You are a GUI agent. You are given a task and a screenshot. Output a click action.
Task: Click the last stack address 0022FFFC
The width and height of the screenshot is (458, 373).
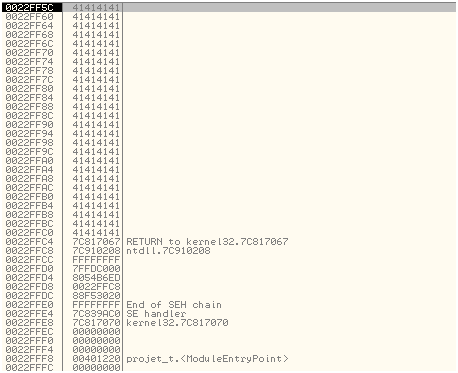(29, 367)
